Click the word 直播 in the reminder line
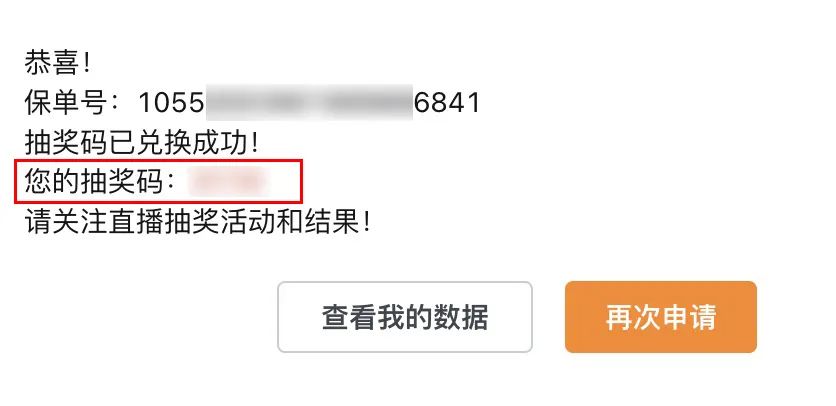The image size is (836, 406). click(135, 222)
